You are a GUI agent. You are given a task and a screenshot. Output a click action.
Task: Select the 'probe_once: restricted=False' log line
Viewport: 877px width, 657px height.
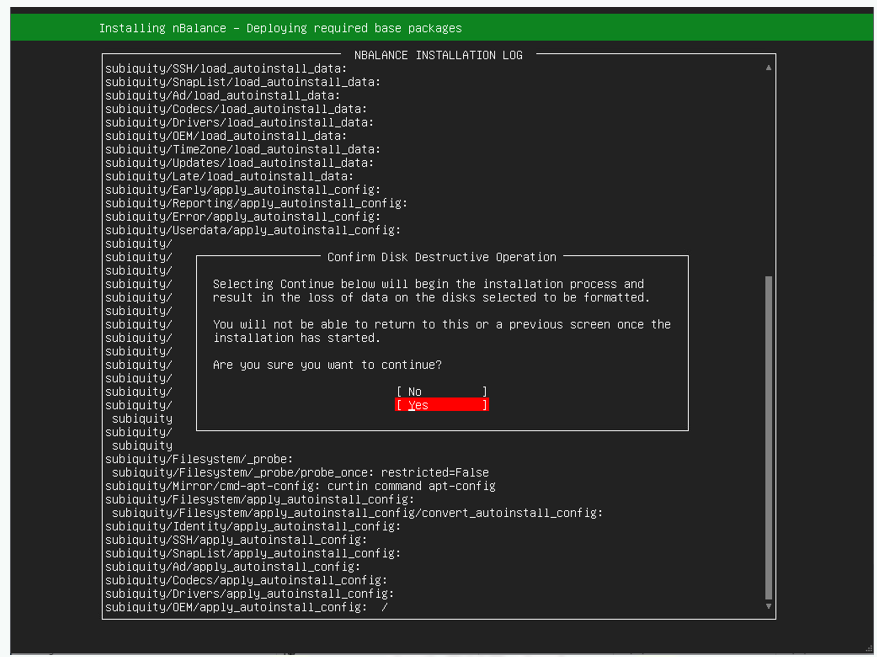[x=300, y=472]
